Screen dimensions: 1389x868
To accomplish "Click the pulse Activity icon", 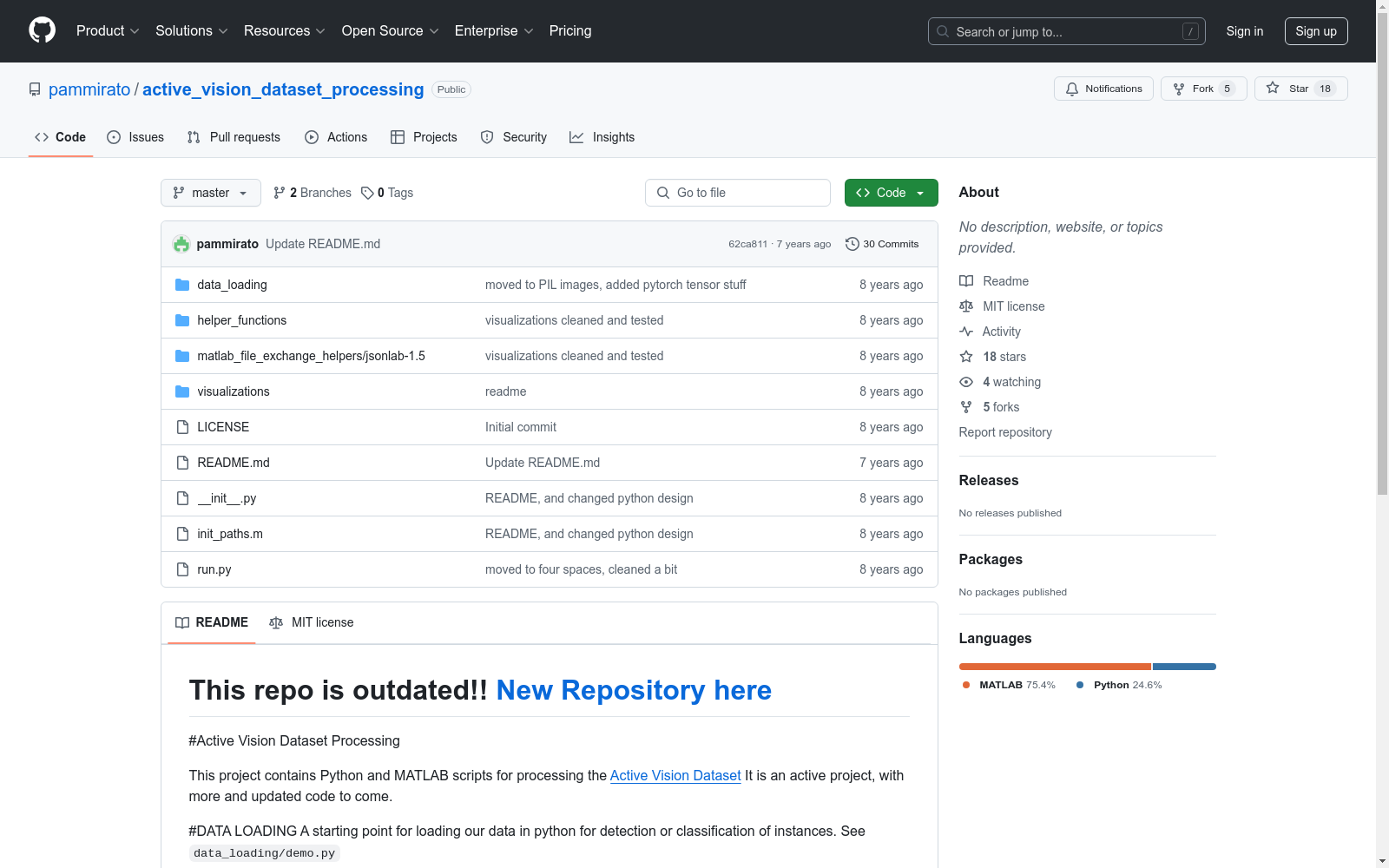I will (966, 332).
